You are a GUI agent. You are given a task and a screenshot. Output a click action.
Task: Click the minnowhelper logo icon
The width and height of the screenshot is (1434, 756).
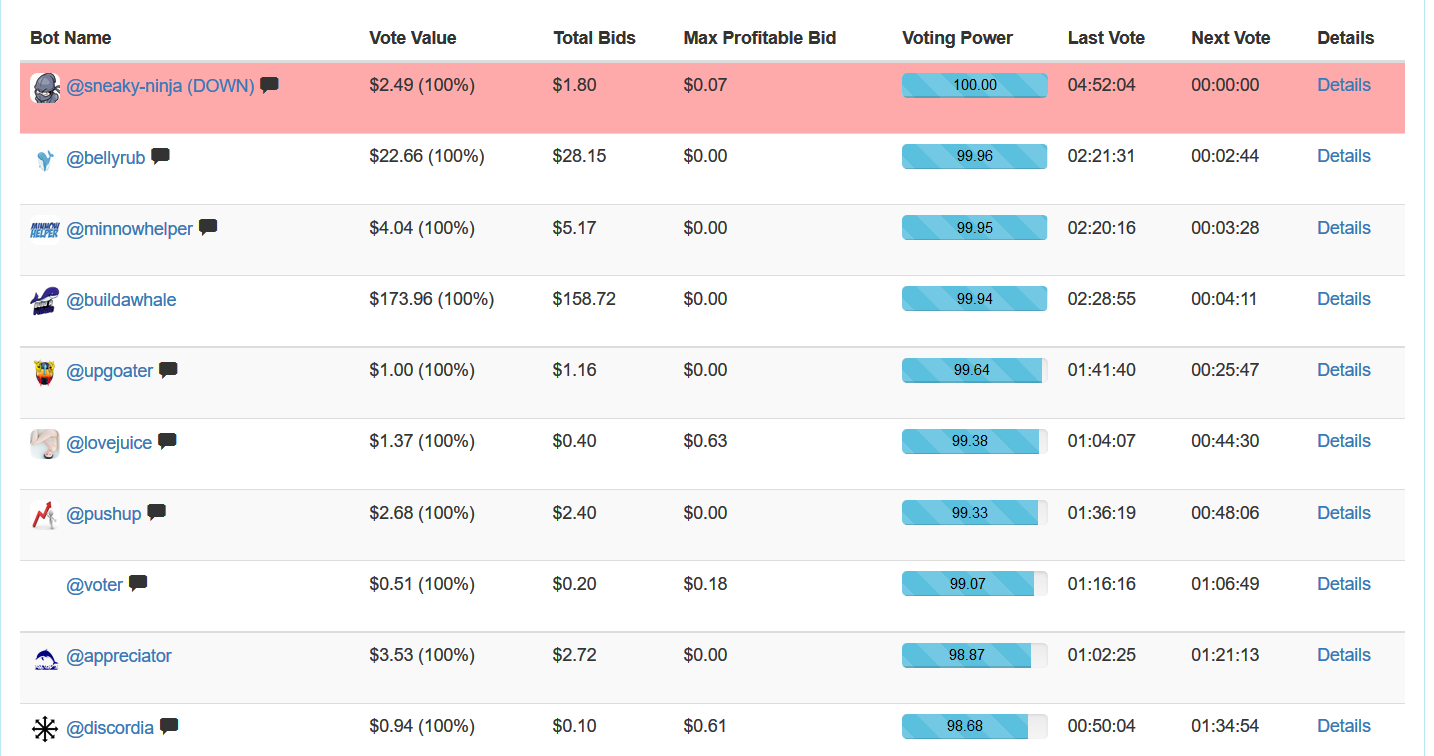point(45,229)
